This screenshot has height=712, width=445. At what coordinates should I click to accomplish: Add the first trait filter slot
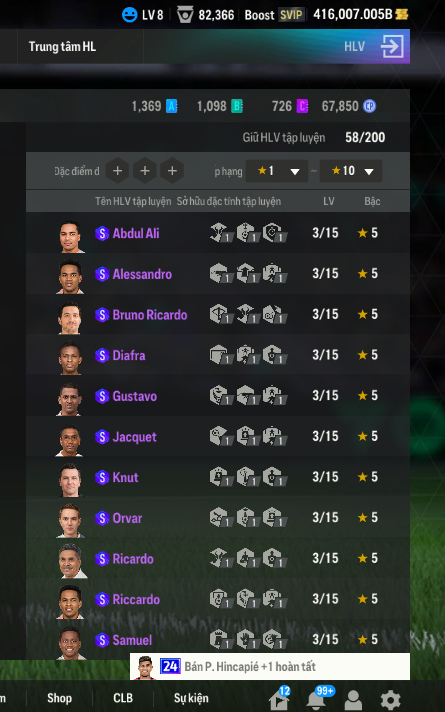117,171
